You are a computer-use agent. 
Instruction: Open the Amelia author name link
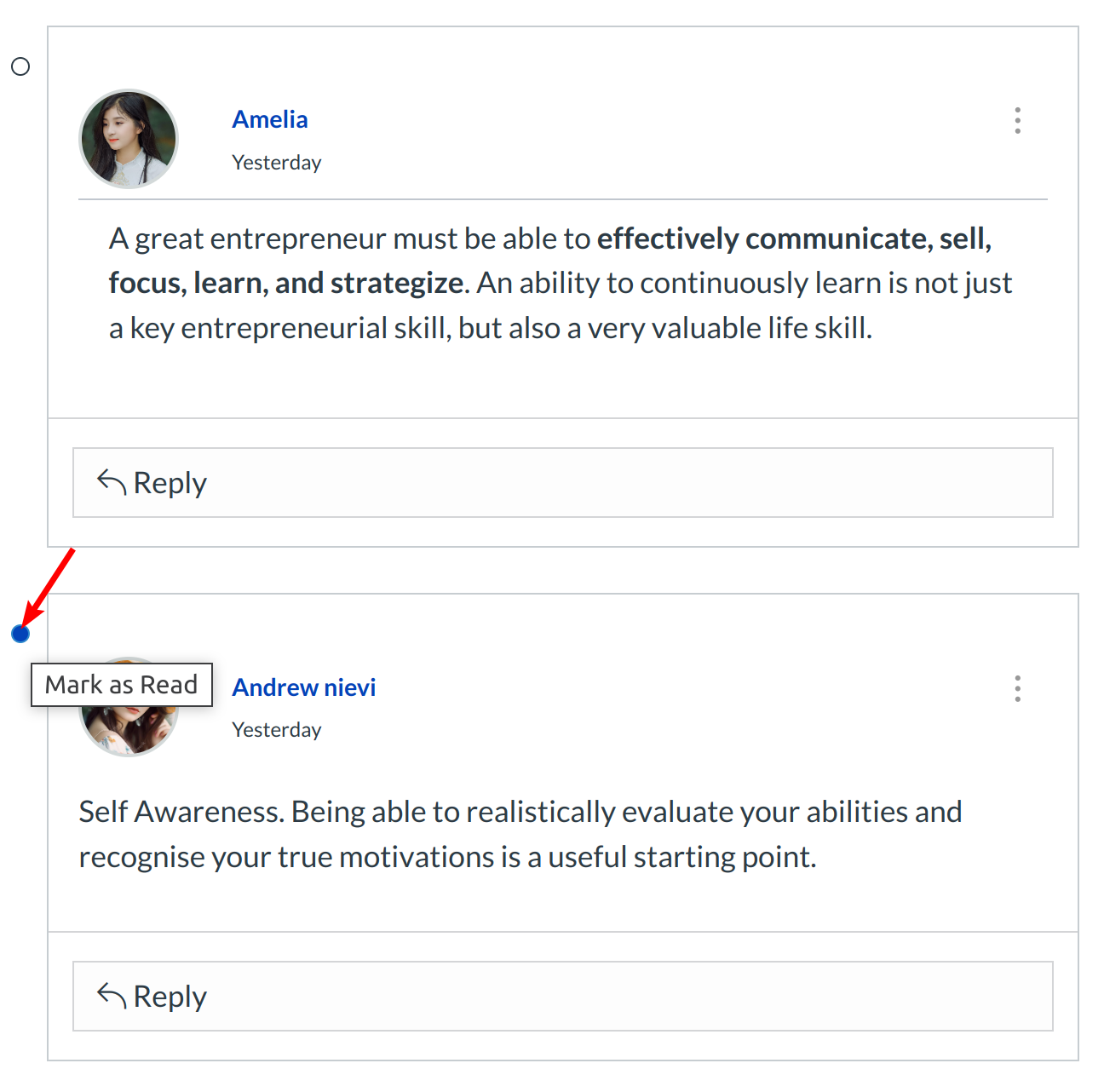coord(270,119)
